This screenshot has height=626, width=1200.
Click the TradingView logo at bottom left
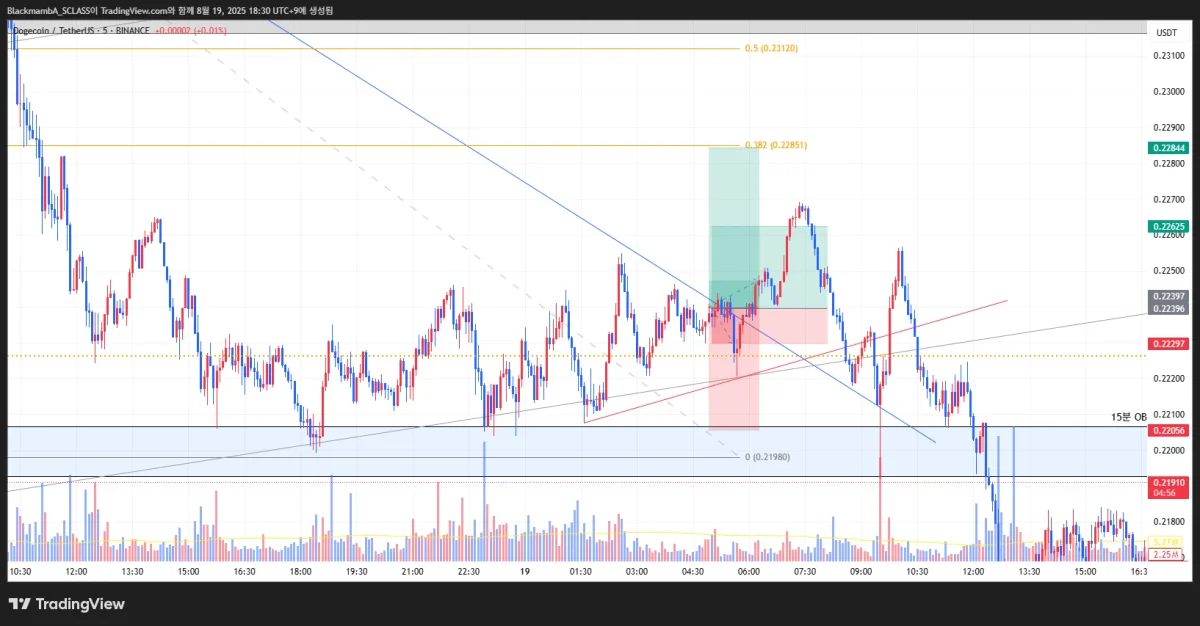tap(67, 604)
